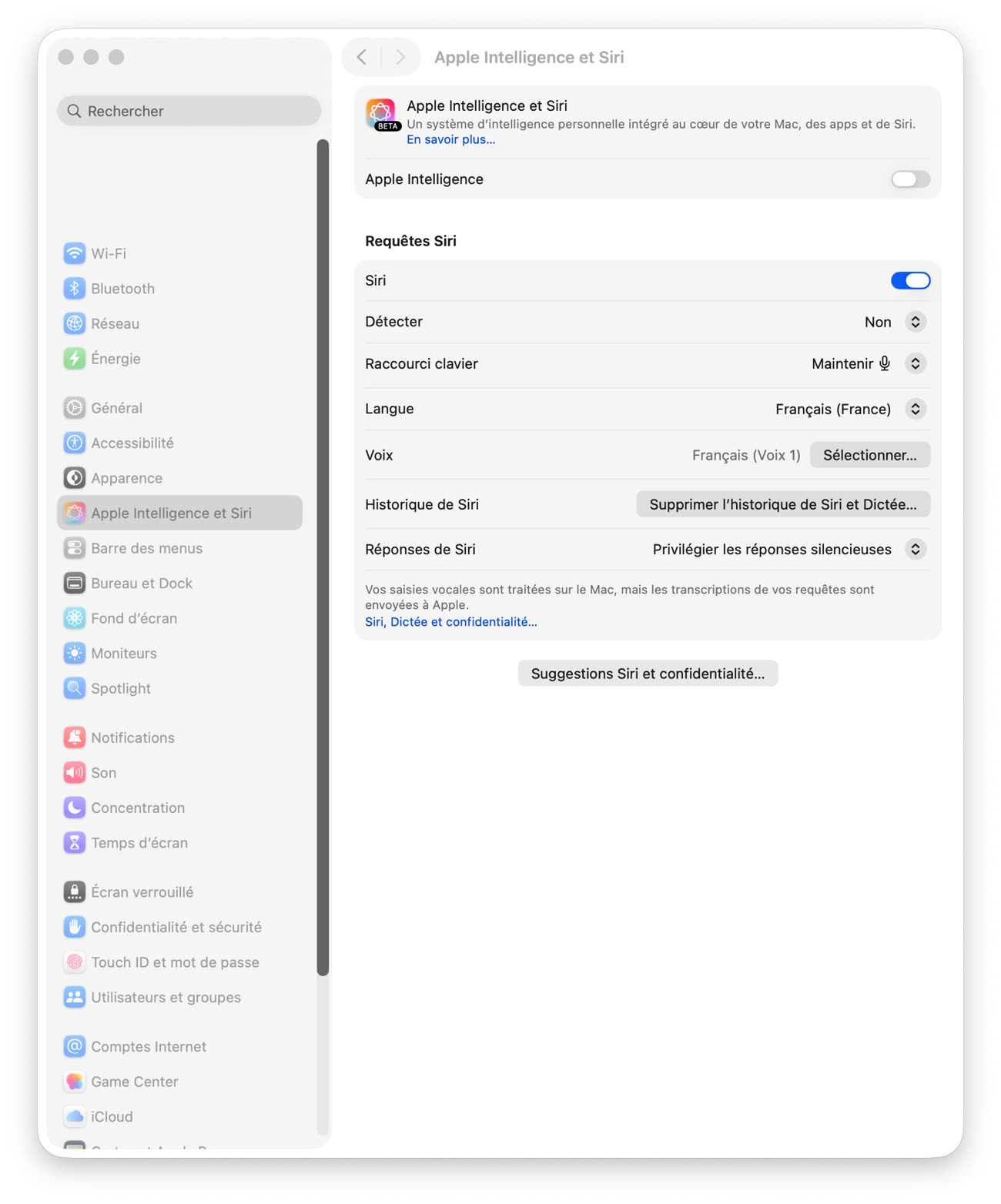Select Confidentialité et sécurité in sidebar
The height and width of the screenshot is (1204, 1001).
point(176,927)
